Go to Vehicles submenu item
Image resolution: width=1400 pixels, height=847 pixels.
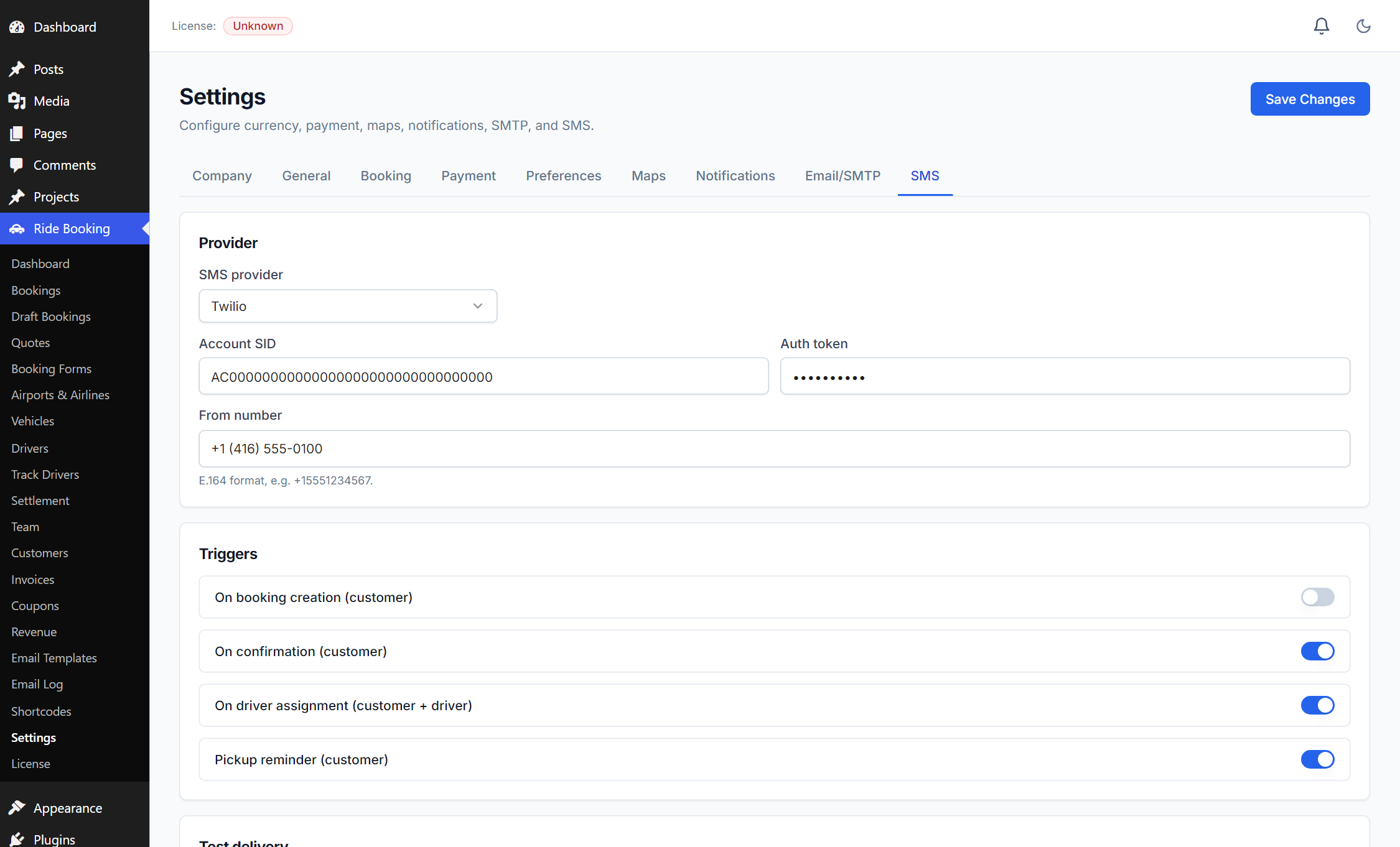pos(32,421)
